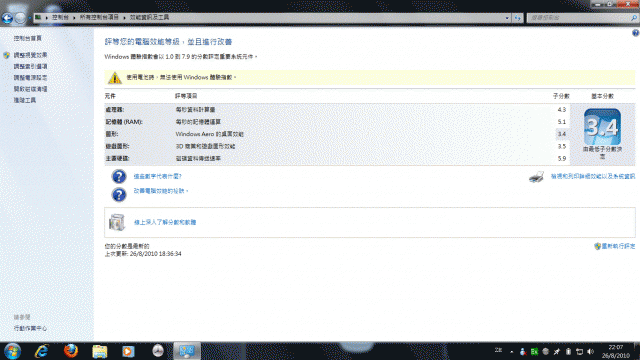Go back with the Back arrow button

pyautogui.click(x=7, y=18)
